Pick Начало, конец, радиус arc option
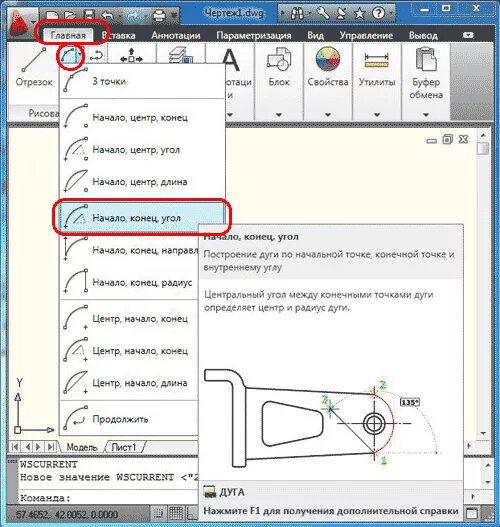This screenshot has height=527, width=500. click(129, 282)
